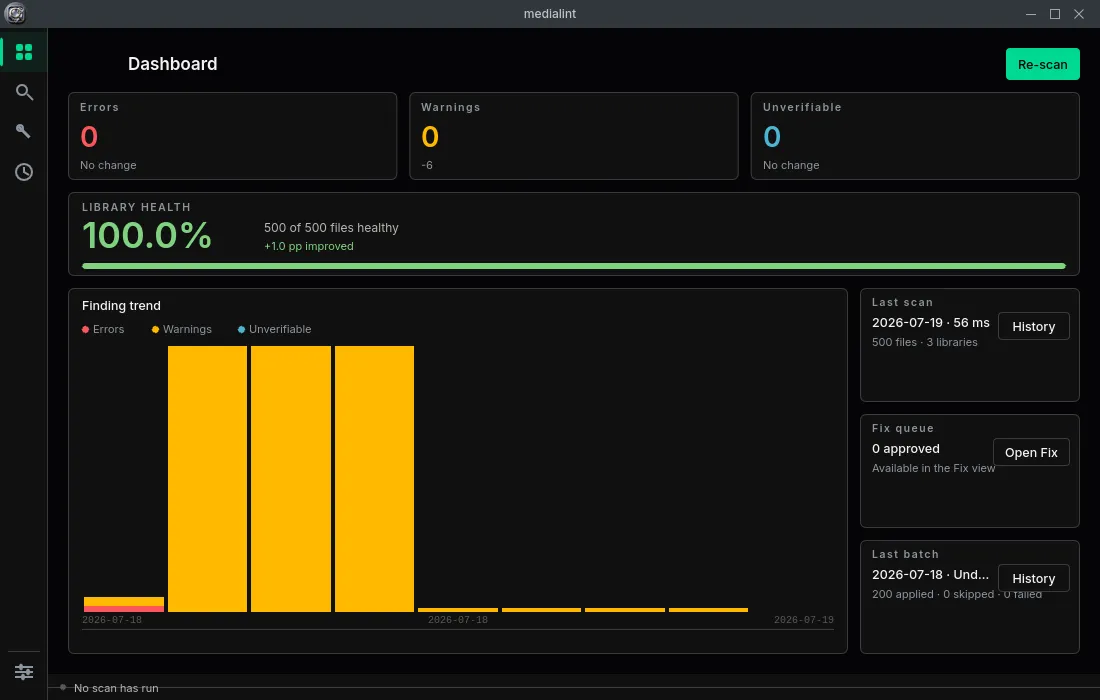
Task: Click the Dashboard page title
Action: coord(173,64)
